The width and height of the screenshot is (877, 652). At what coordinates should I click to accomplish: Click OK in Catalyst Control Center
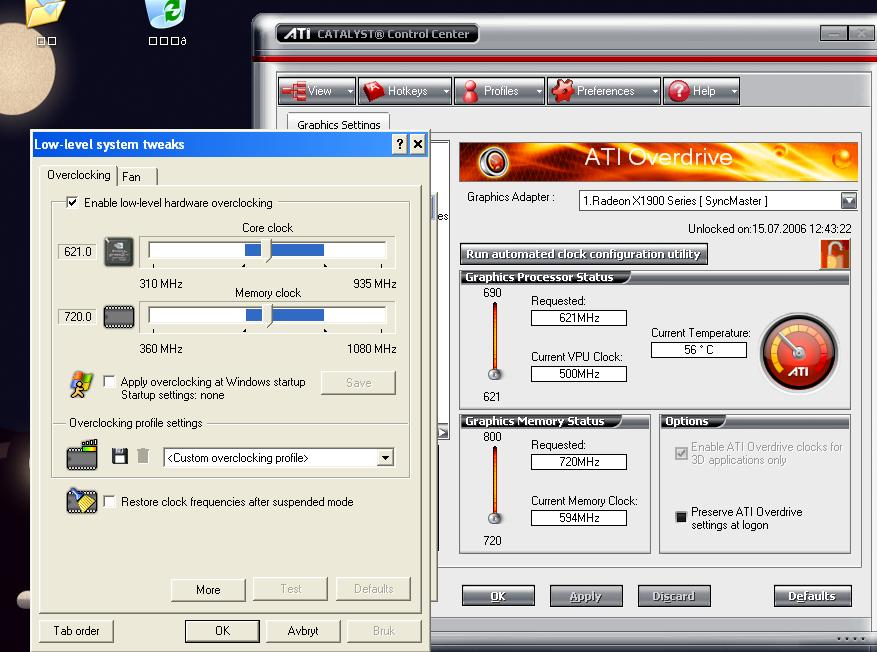click(x=498, y=596)
